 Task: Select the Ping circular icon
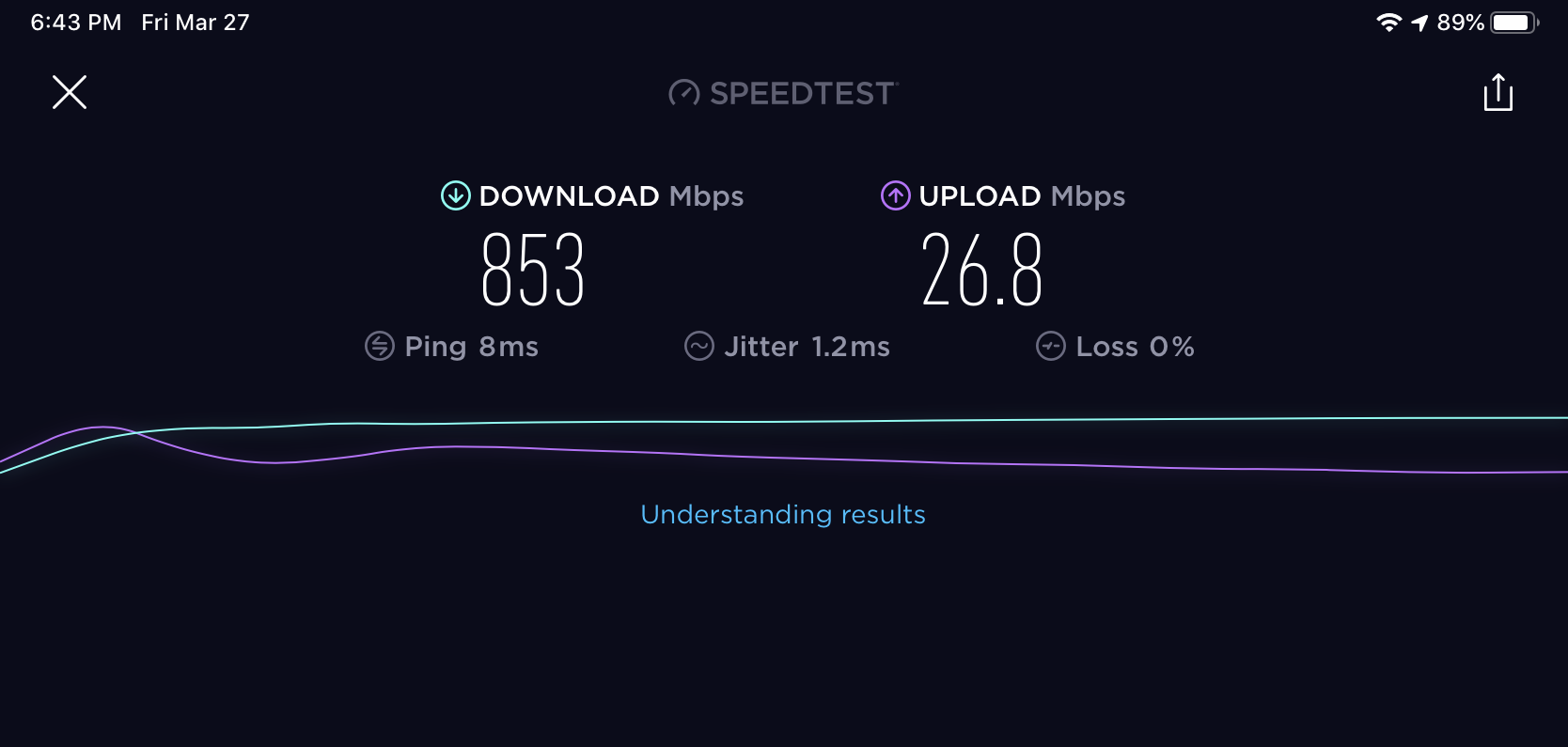point(380,346)
